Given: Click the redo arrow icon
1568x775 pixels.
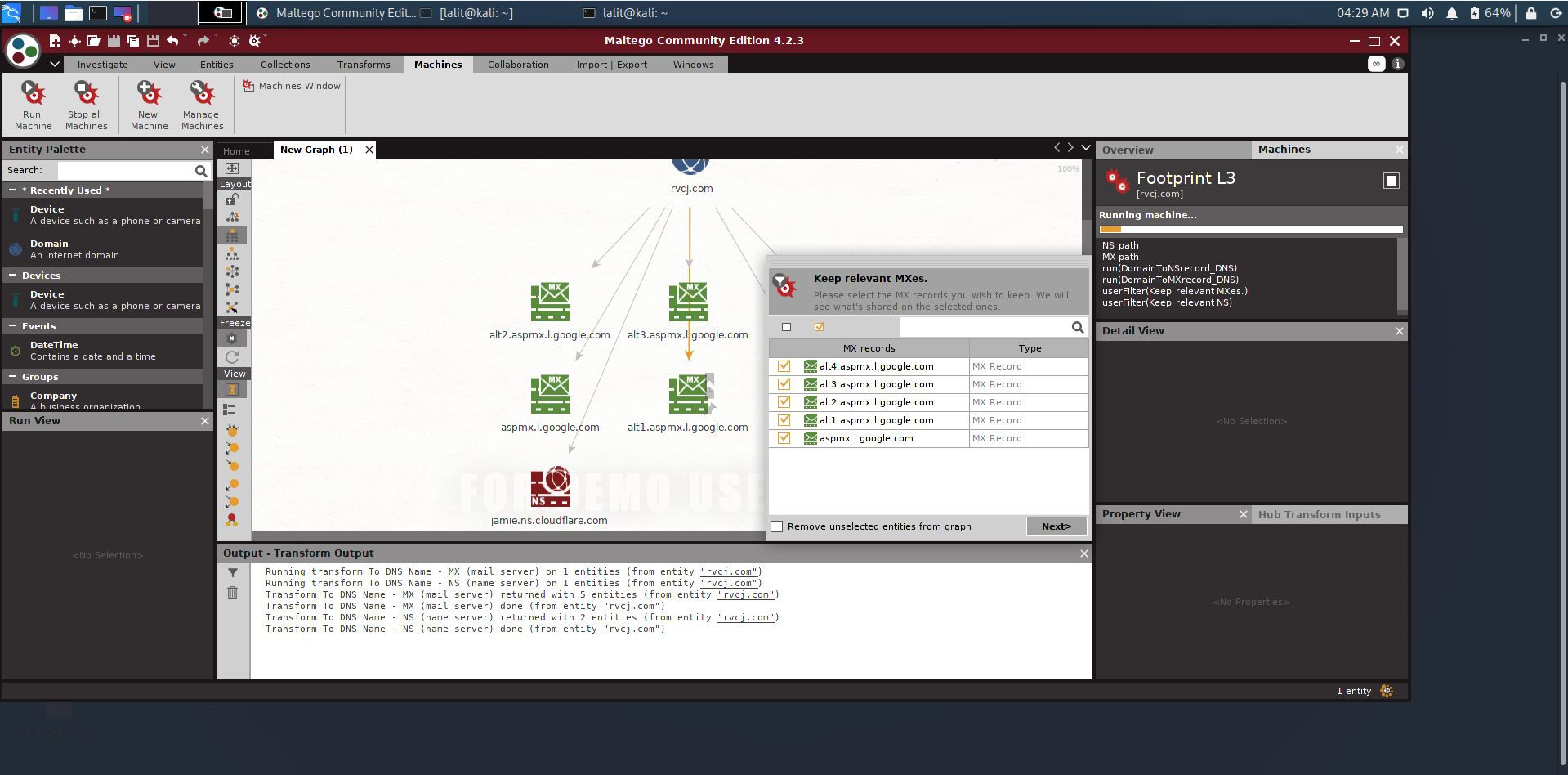Looking at the screenshot, I should [203, 41].
